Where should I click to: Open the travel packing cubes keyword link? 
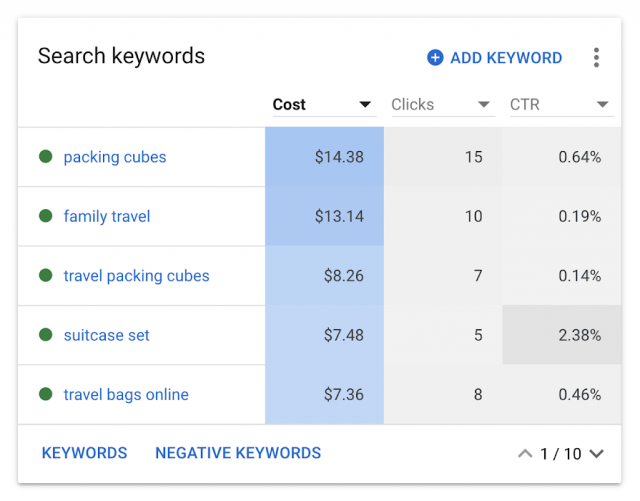(136, 276)
